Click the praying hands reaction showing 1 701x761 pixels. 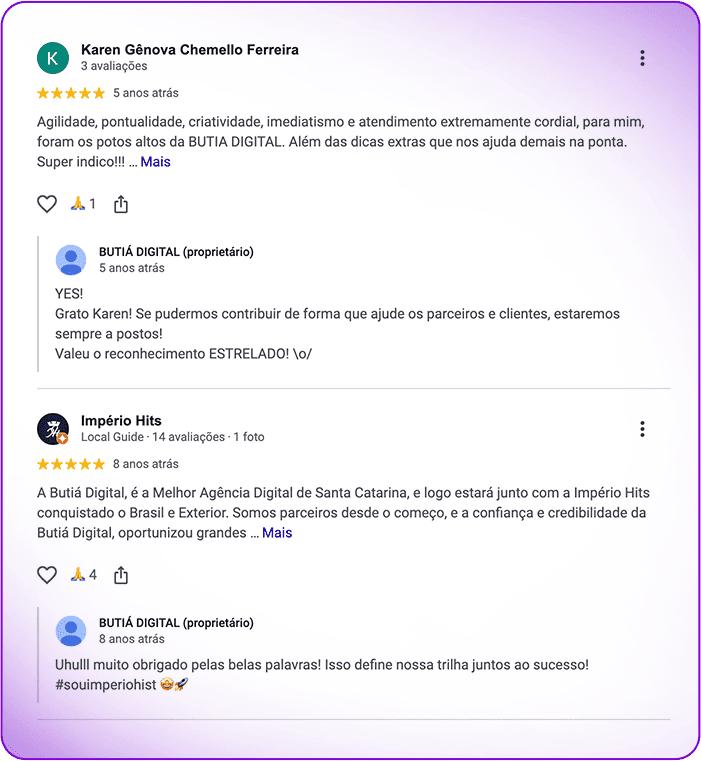tap(83, 204)
